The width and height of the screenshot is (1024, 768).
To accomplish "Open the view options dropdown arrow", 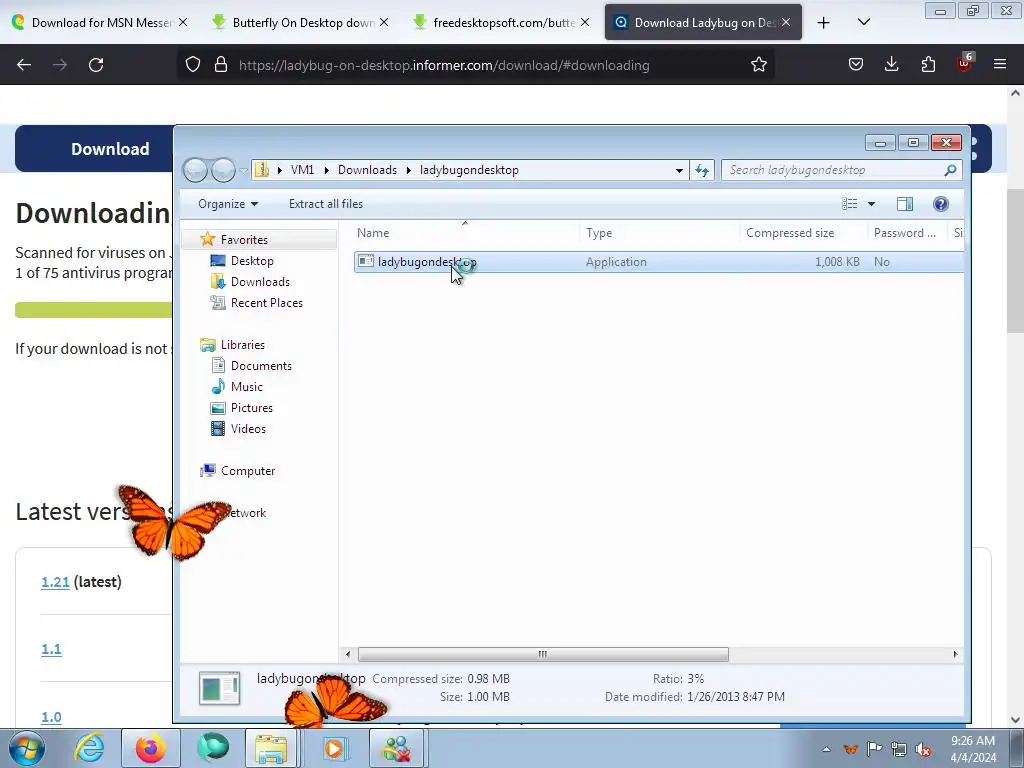I will tap(871, 204).
